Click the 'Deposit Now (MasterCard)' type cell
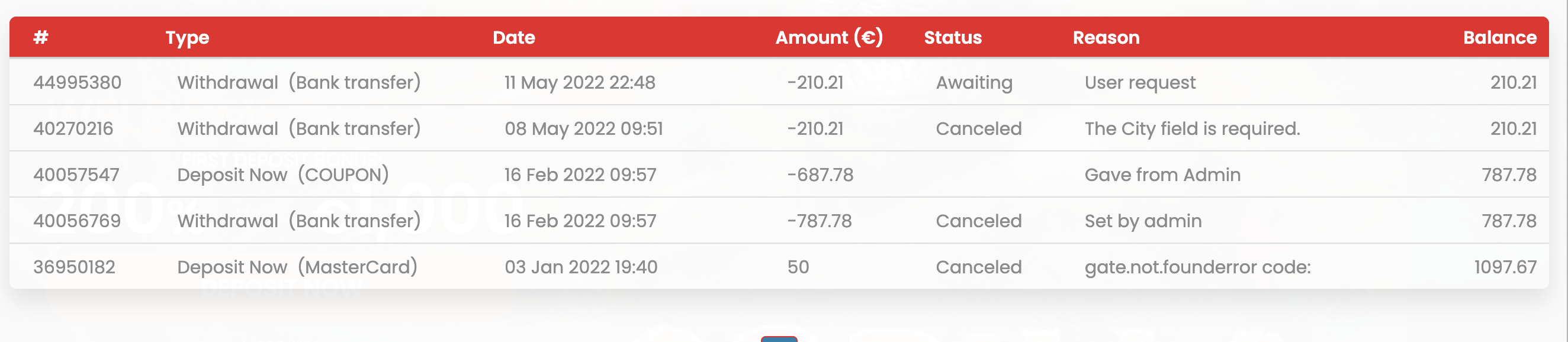The height and width of the screenshot is (342, 1568). (297, 267)
